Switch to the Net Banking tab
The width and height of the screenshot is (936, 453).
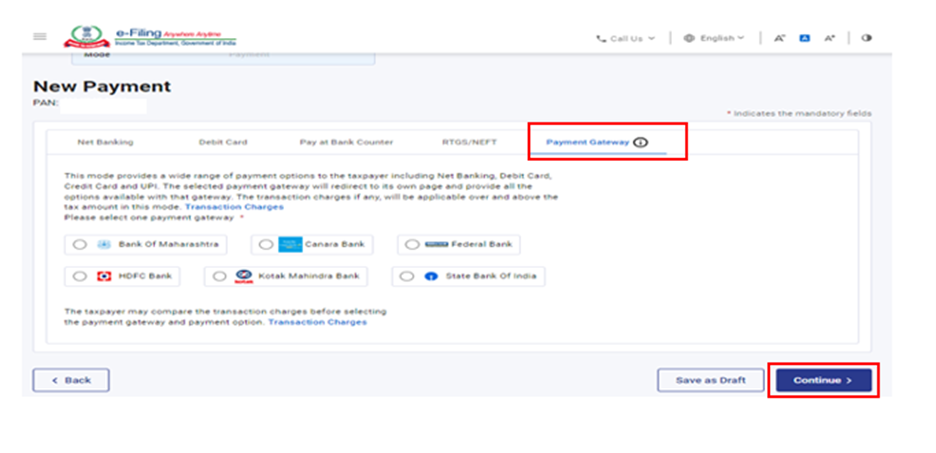point(105,142)
